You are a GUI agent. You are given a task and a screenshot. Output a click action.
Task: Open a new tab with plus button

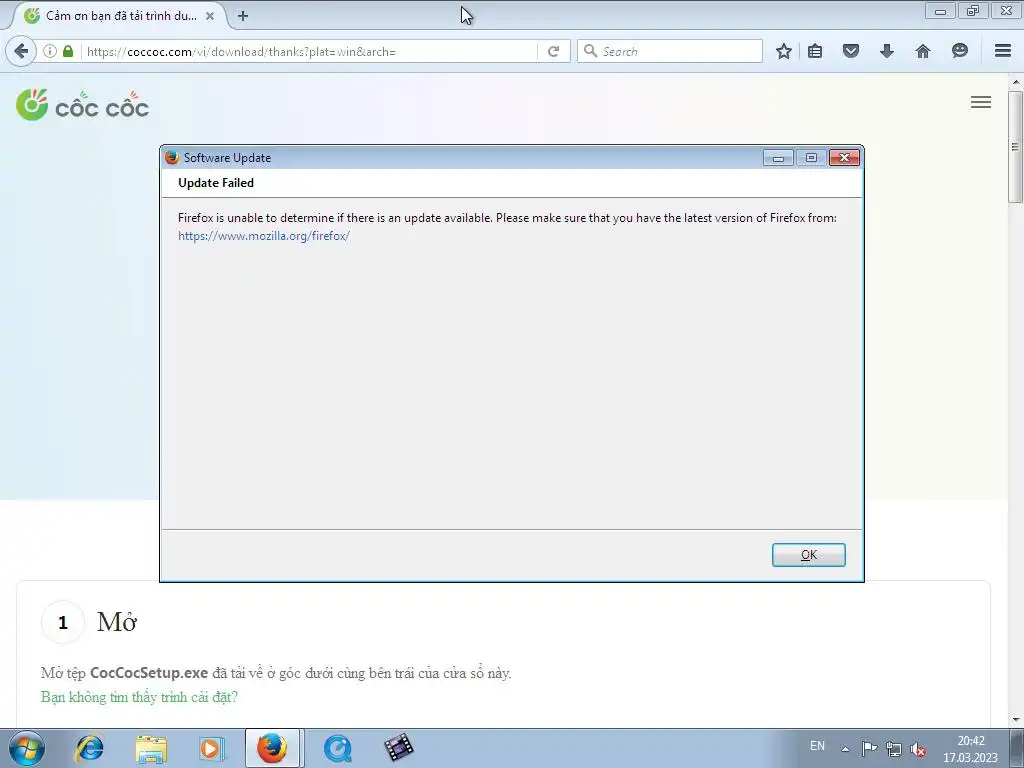click(243, 16)
